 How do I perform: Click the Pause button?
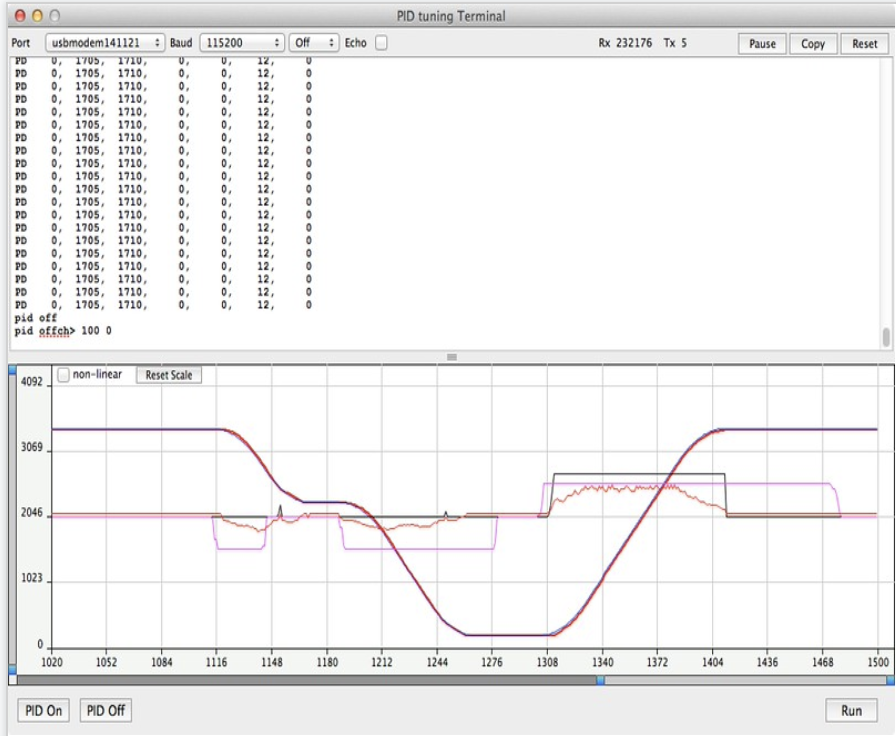[x=762, y=44]
